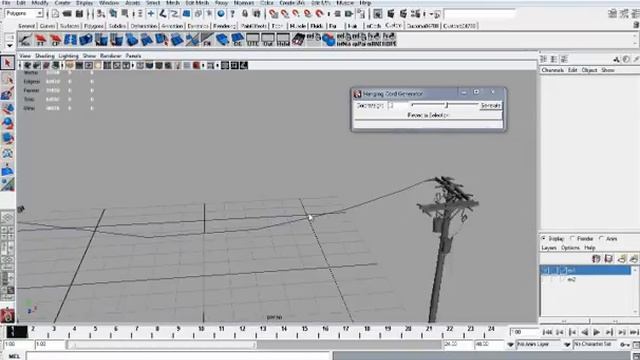Viewport: 640px width, 360px height.
Task: Switch to the Rendering shelf tab
Action: (x=224, y=26)
